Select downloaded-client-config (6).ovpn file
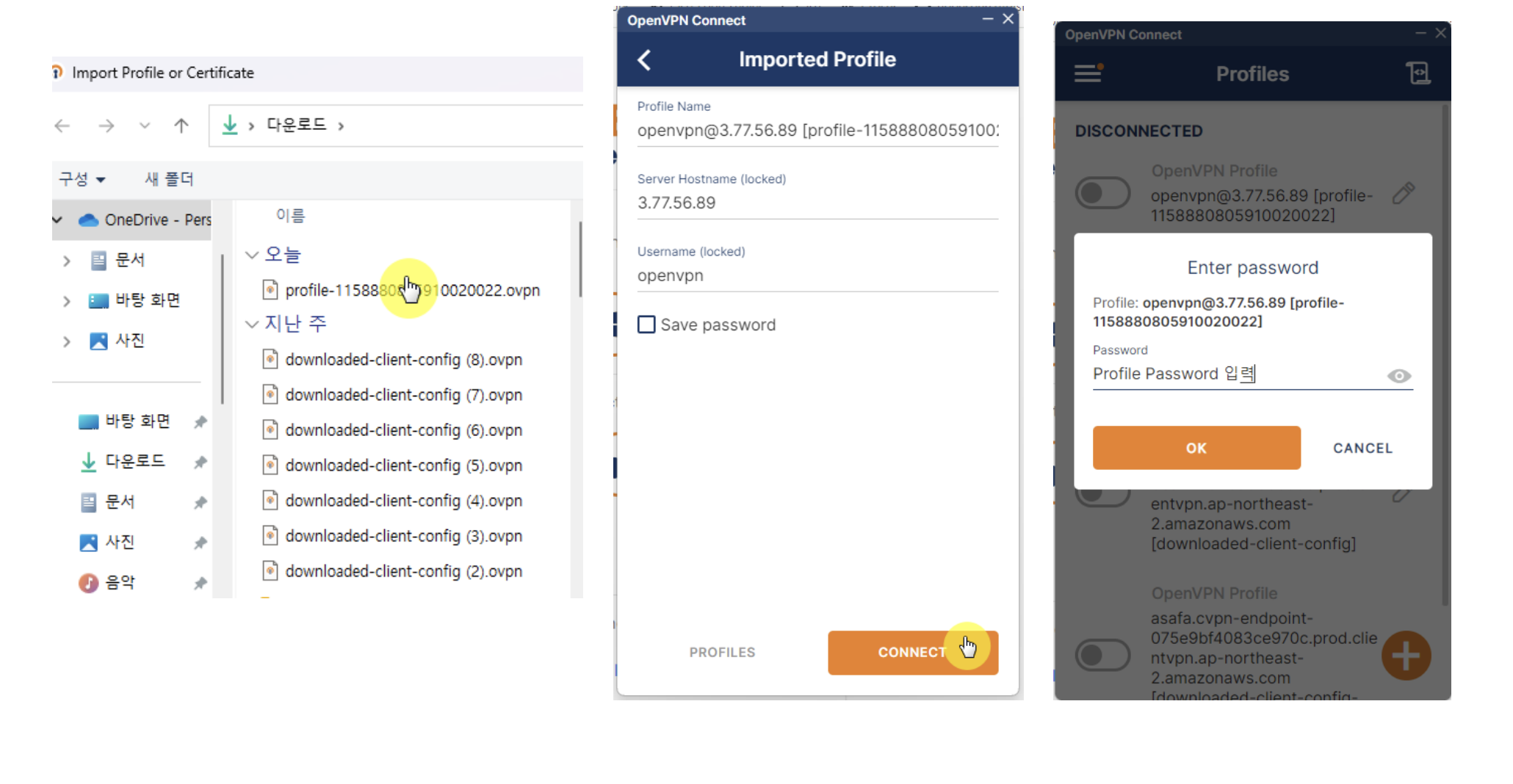Viewport: 1513px width, 784px height. [393, 430]
